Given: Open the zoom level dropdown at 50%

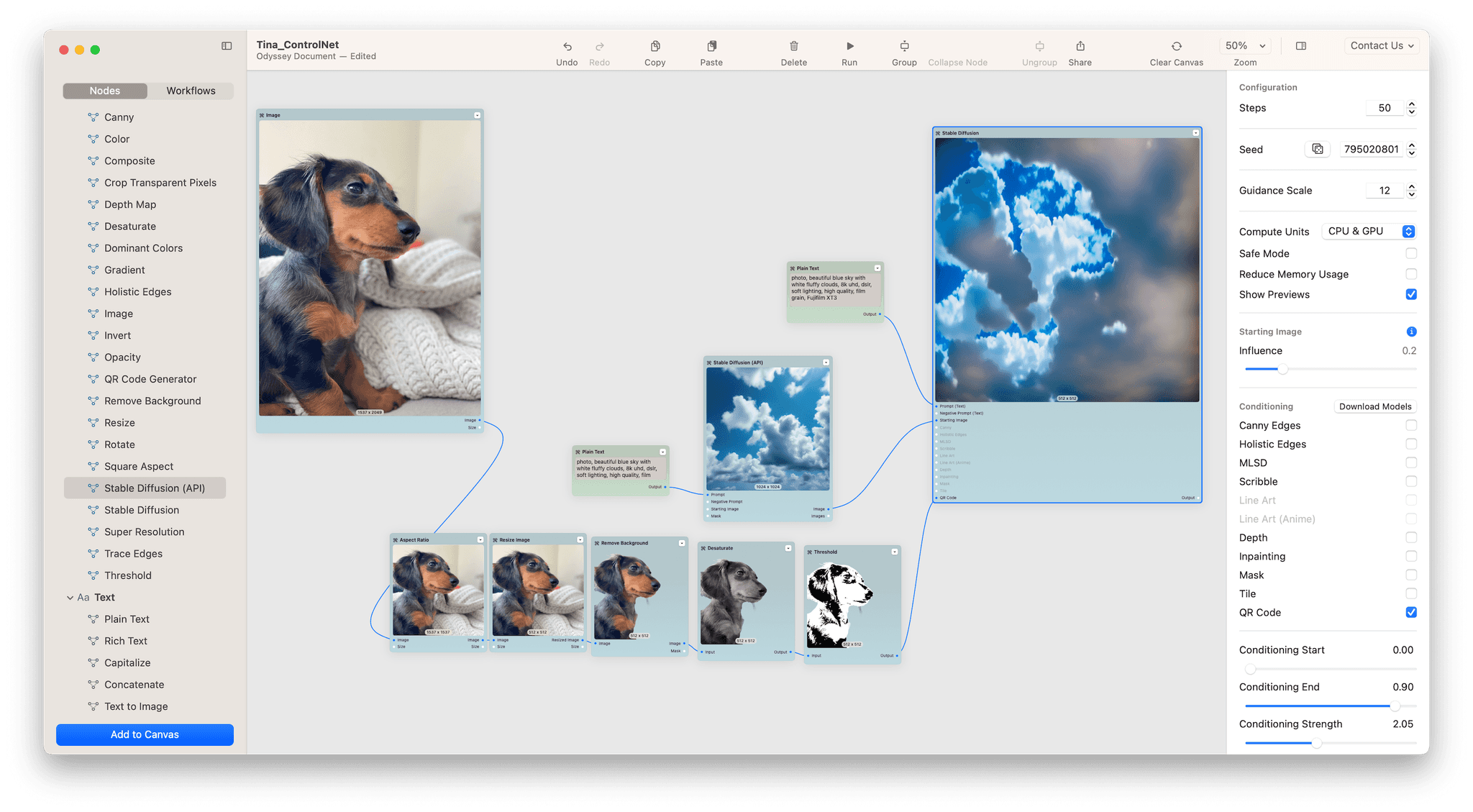Looking at the screenshot, I should coord(1244,45).
